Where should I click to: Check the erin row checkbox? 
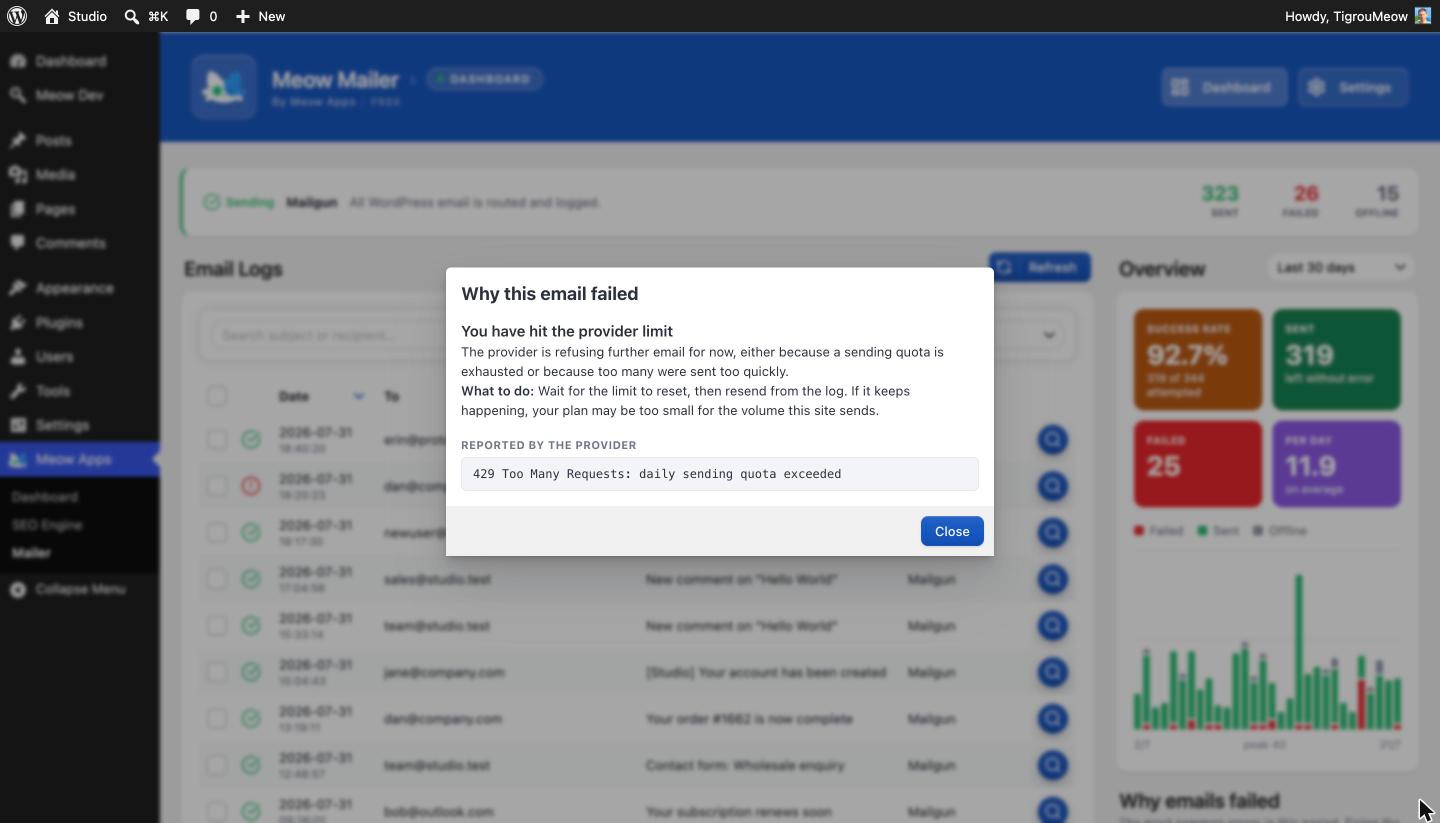coord(217,439)
